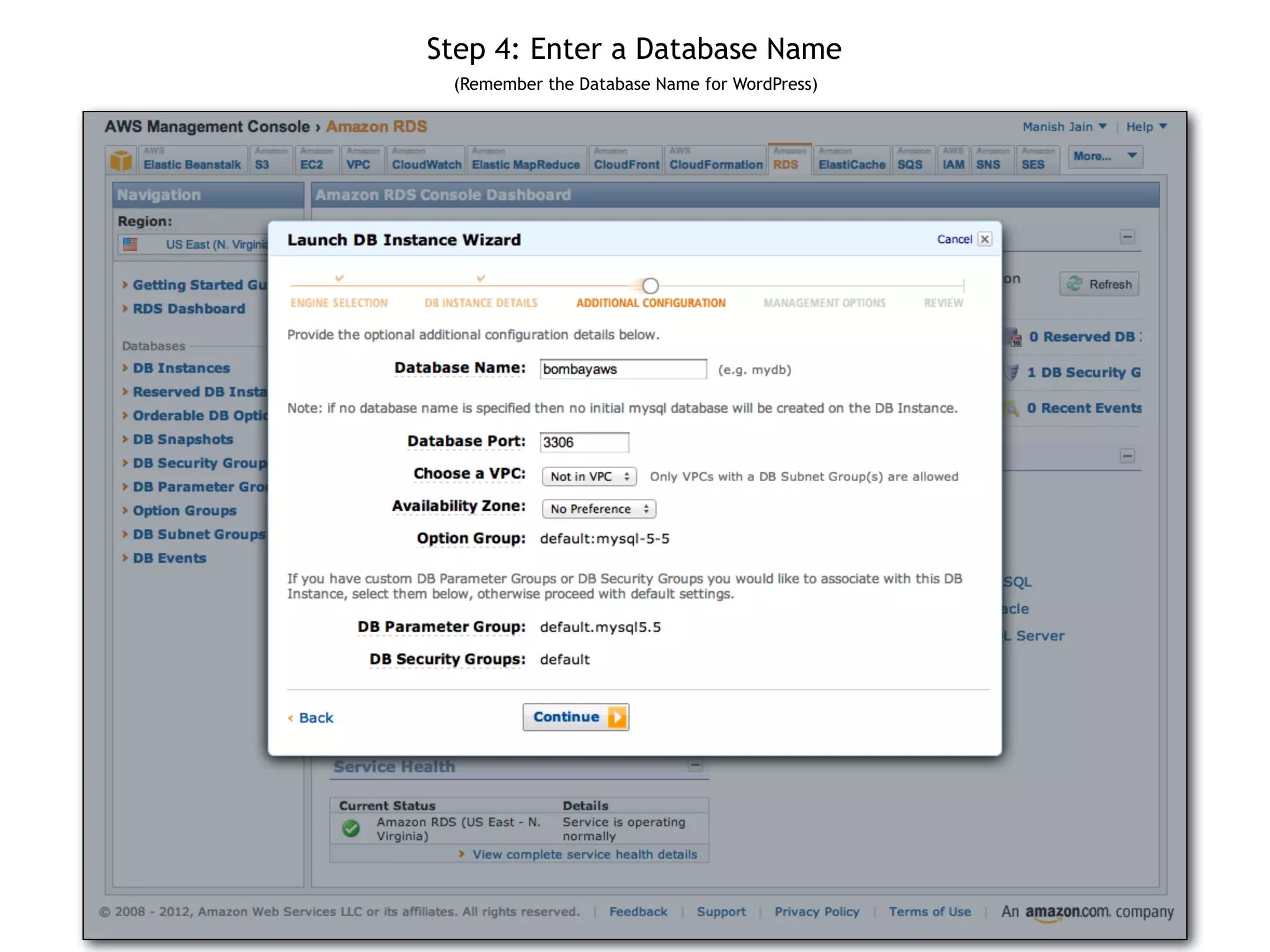Switch to the ElastiCache tab
Viewport: 1270px width, 952px height.
coord(852,159)
